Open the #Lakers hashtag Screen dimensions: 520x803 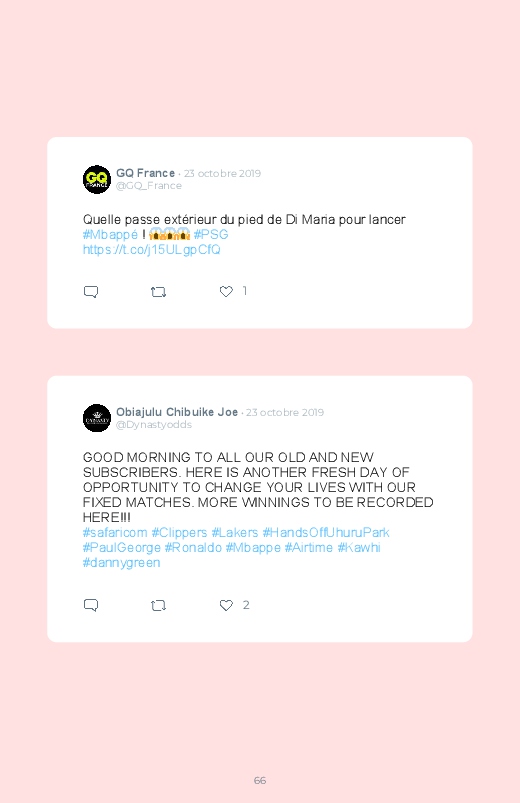coord(235,533)
